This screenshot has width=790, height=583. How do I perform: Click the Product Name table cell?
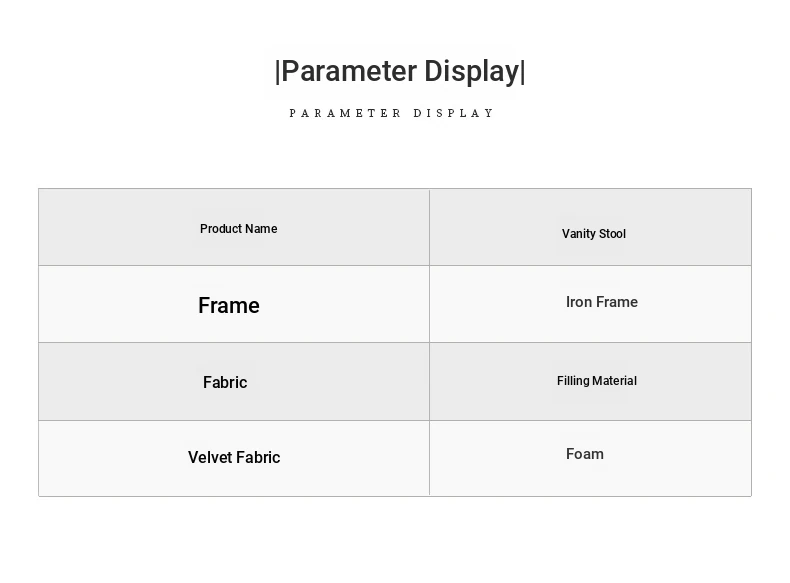(238, 229)
